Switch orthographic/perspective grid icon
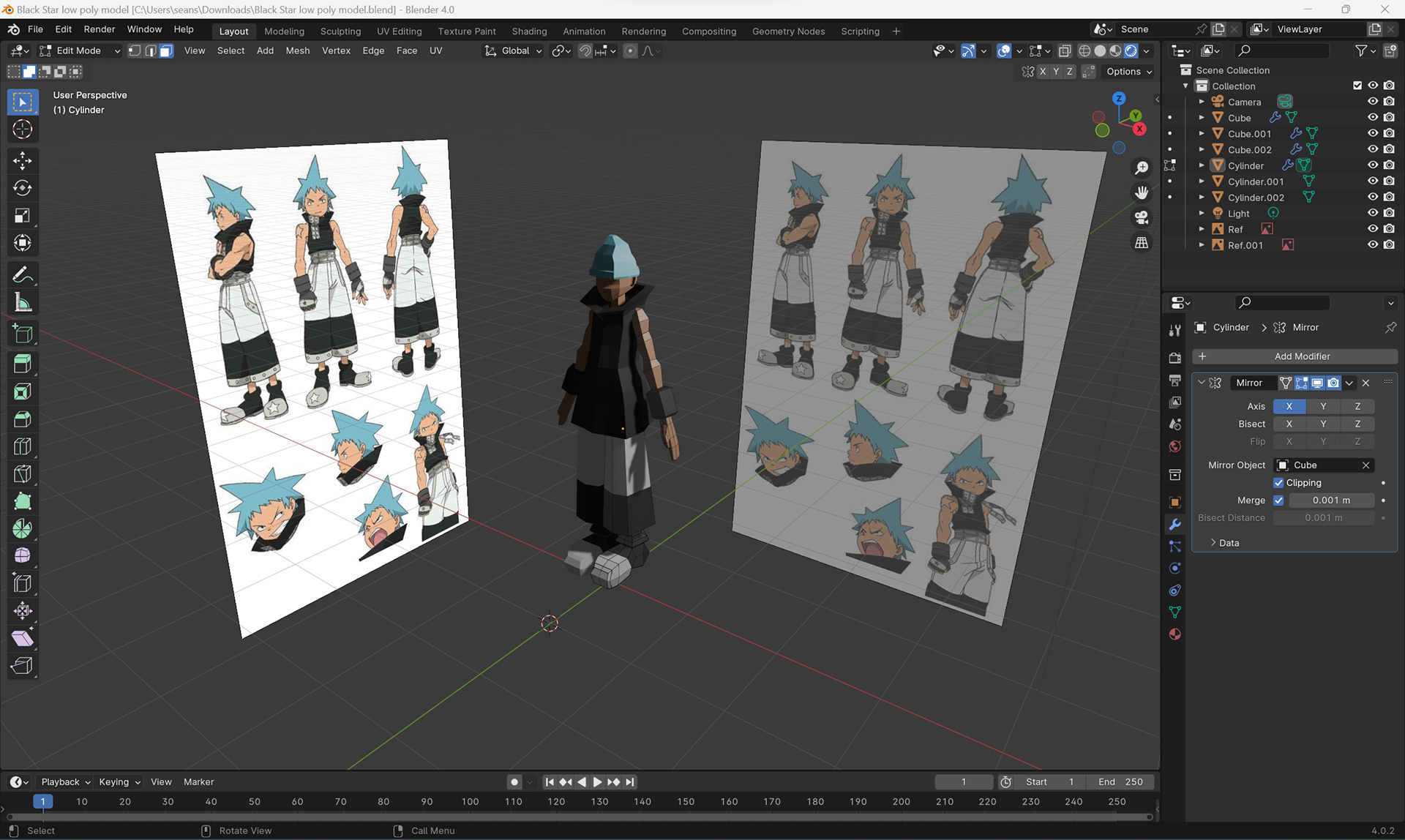The height and width of the screenshot is (840, 1405). pos(1142,243)
